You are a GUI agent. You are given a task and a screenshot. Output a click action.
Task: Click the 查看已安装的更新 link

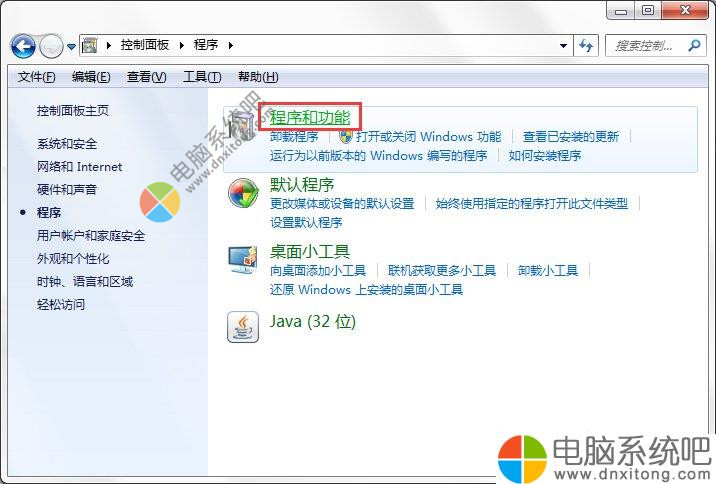[571, 137]
